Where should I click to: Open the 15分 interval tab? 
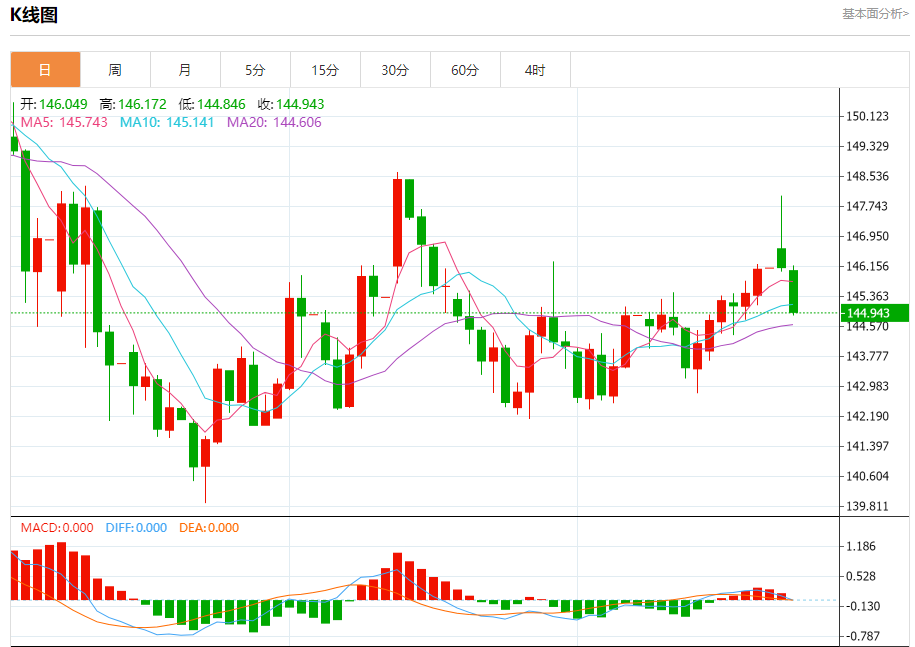326,70
